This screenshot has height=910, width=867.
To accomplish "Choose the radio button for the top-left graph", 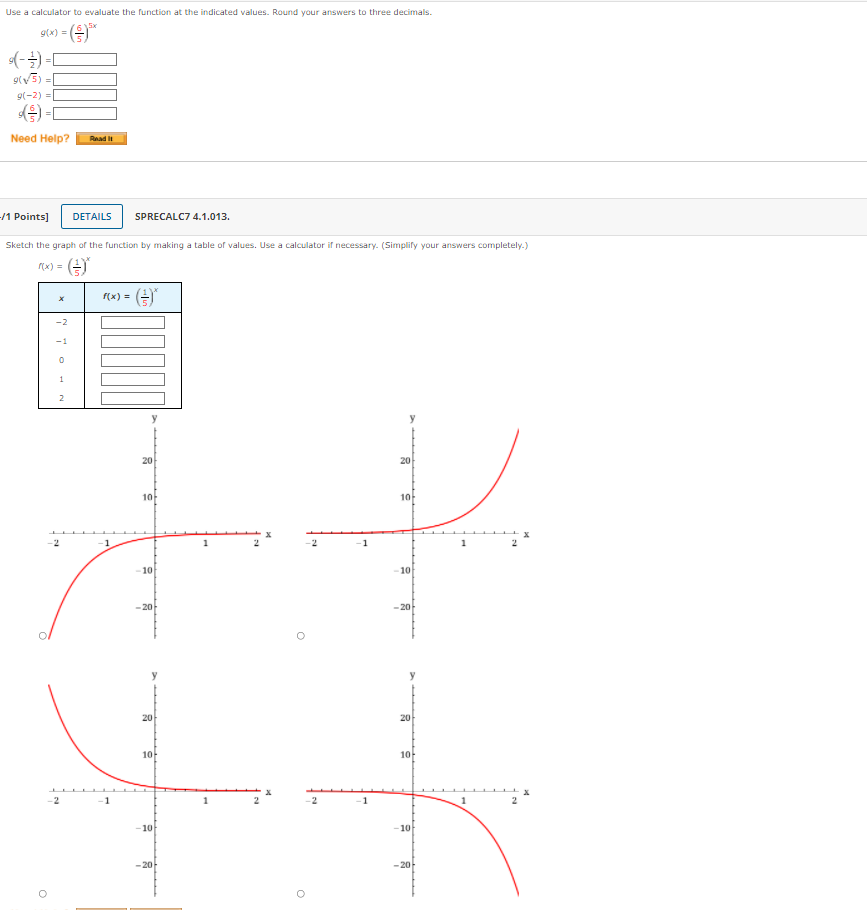I will click(42, 635).
